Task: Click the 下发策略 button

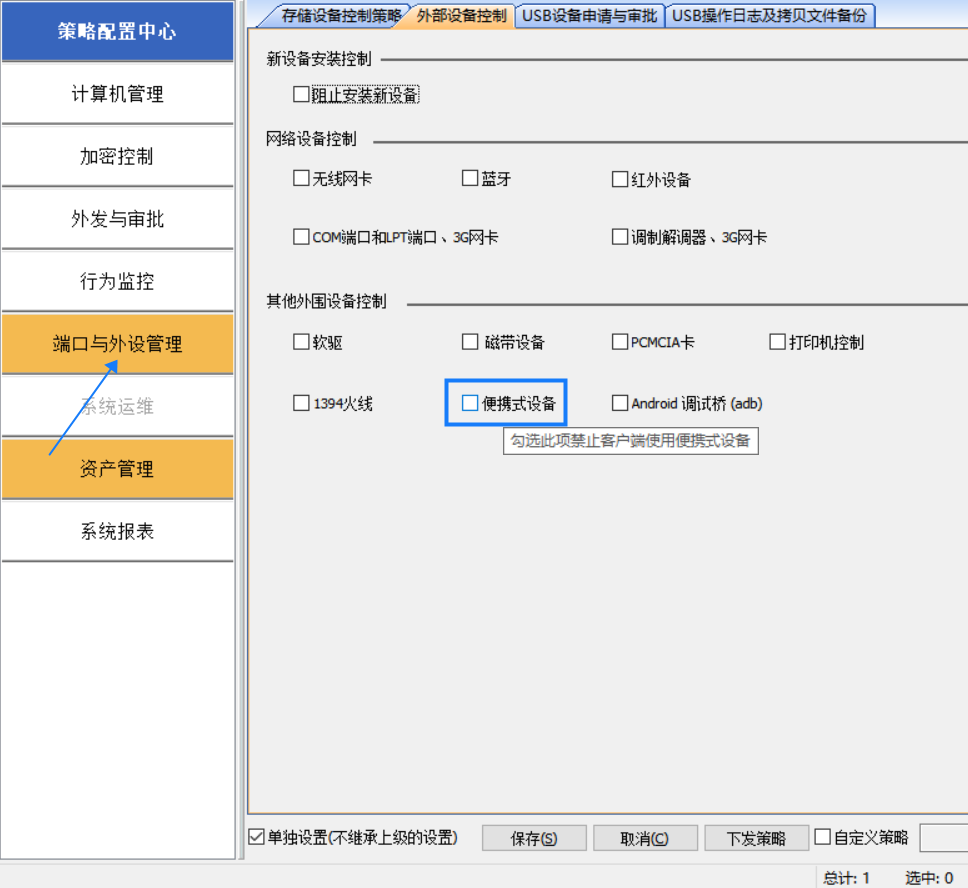Action: click(x=756, y=838)
